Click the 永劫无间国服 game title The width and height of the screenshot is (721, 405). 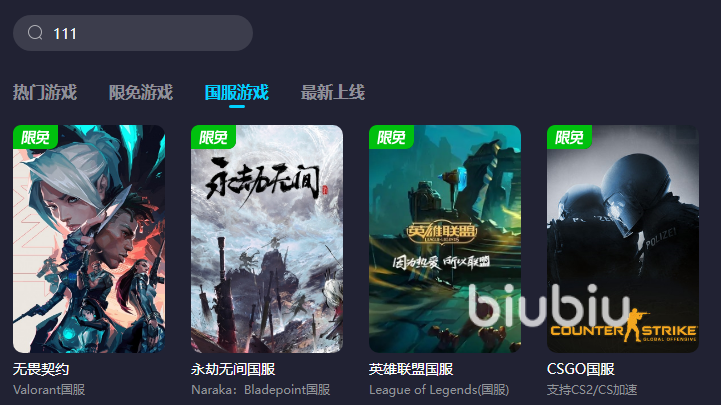[233, 369]
